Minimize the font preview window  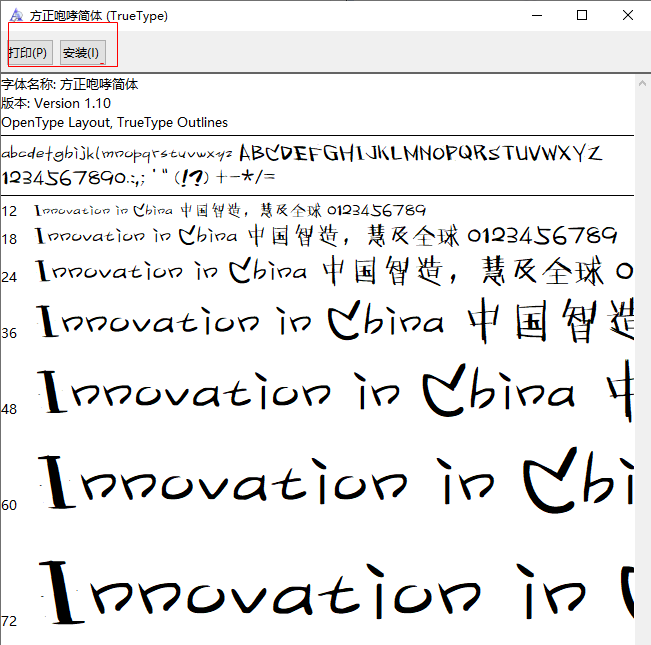[x=537, y=15]
